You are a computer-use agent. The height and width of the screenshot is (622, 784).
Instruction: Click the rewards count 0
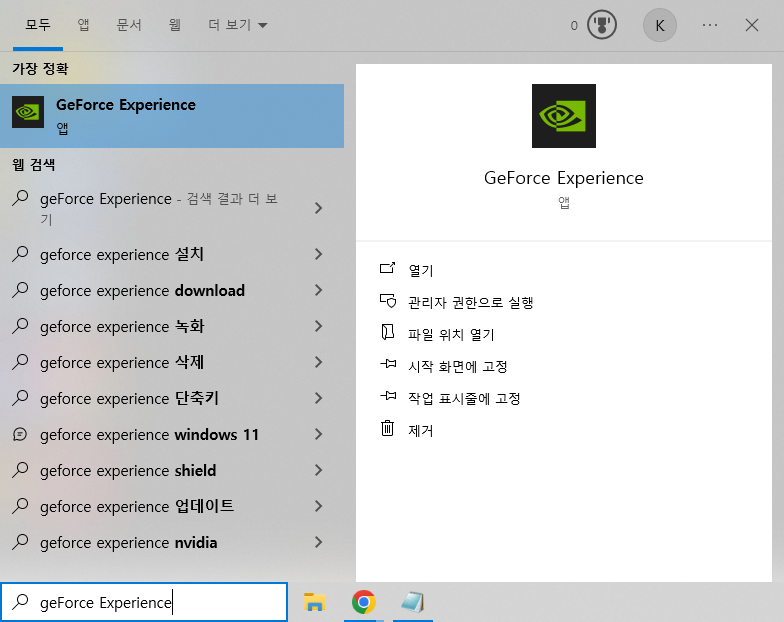tap(574, 26)
